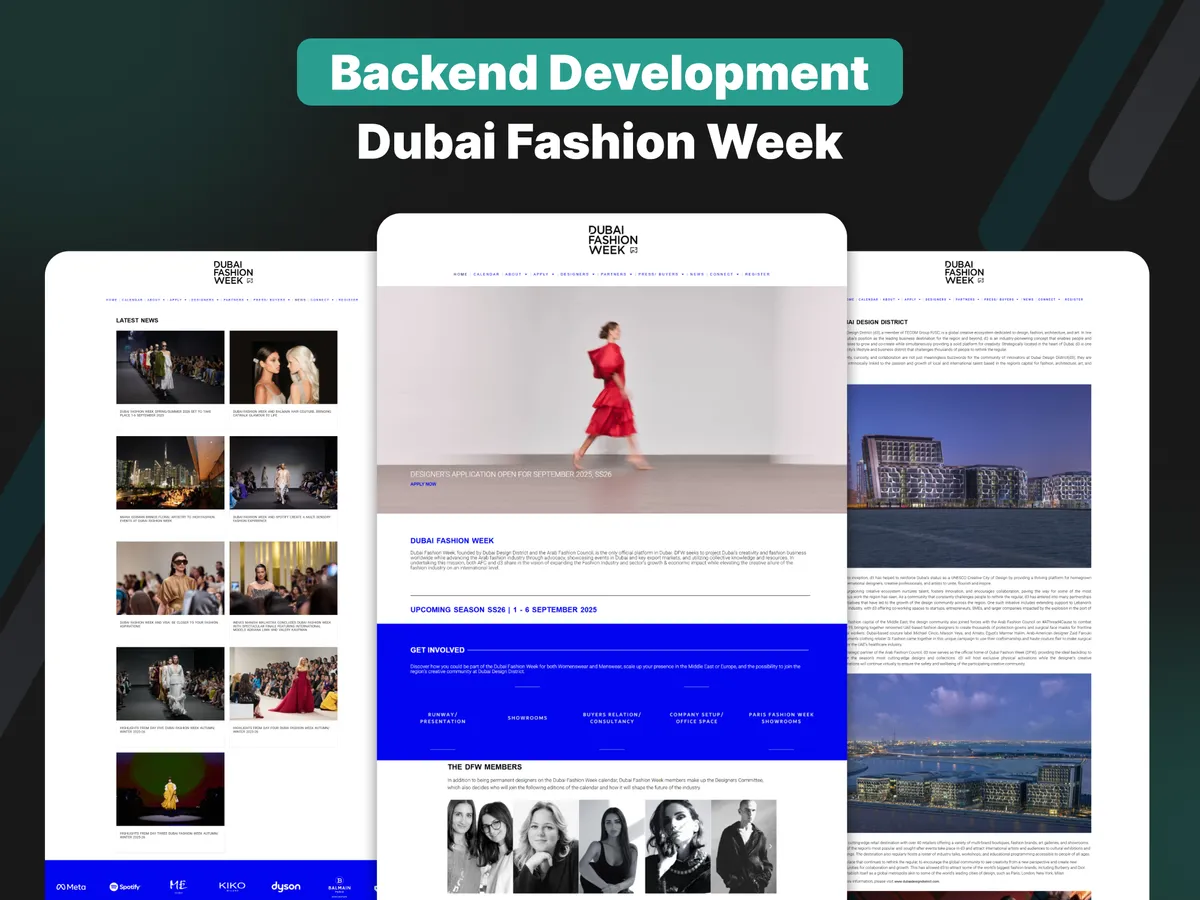Open the red gown runway news thumbnail
Screen dimensions: 1200x900
click(283, 684)
